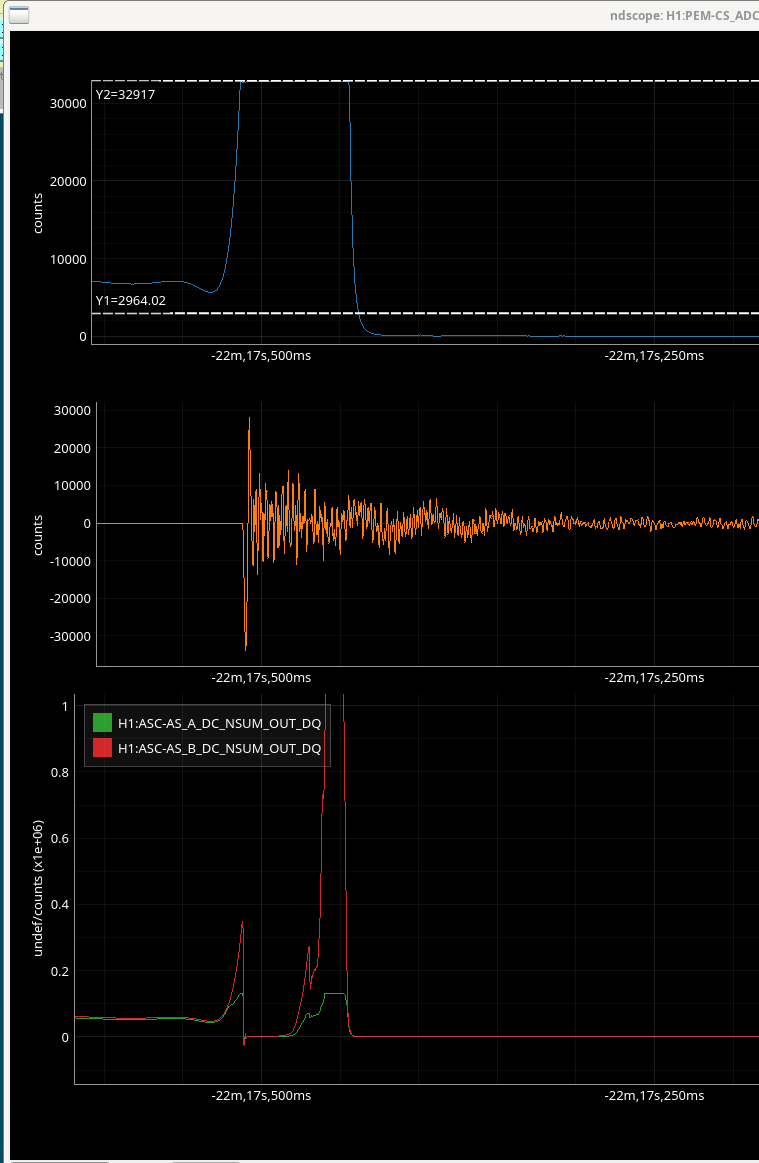Image resolution: width=759 pixels, height=1163 pixels.
Task: Click the window menu icon in title bar
Action: pyautogui.click(x=19, y=15)
